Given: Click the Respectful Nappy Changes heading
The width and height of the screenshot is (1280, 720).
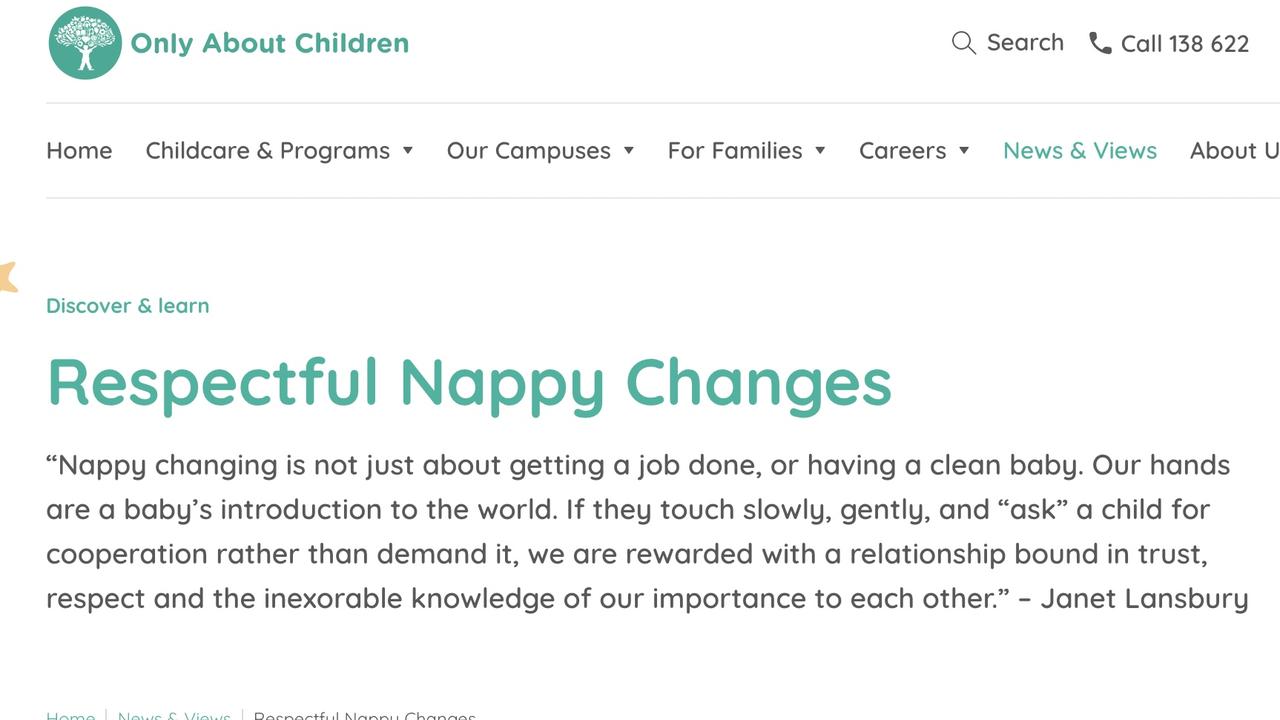Looking at the screenshot, I should point(469,383).
